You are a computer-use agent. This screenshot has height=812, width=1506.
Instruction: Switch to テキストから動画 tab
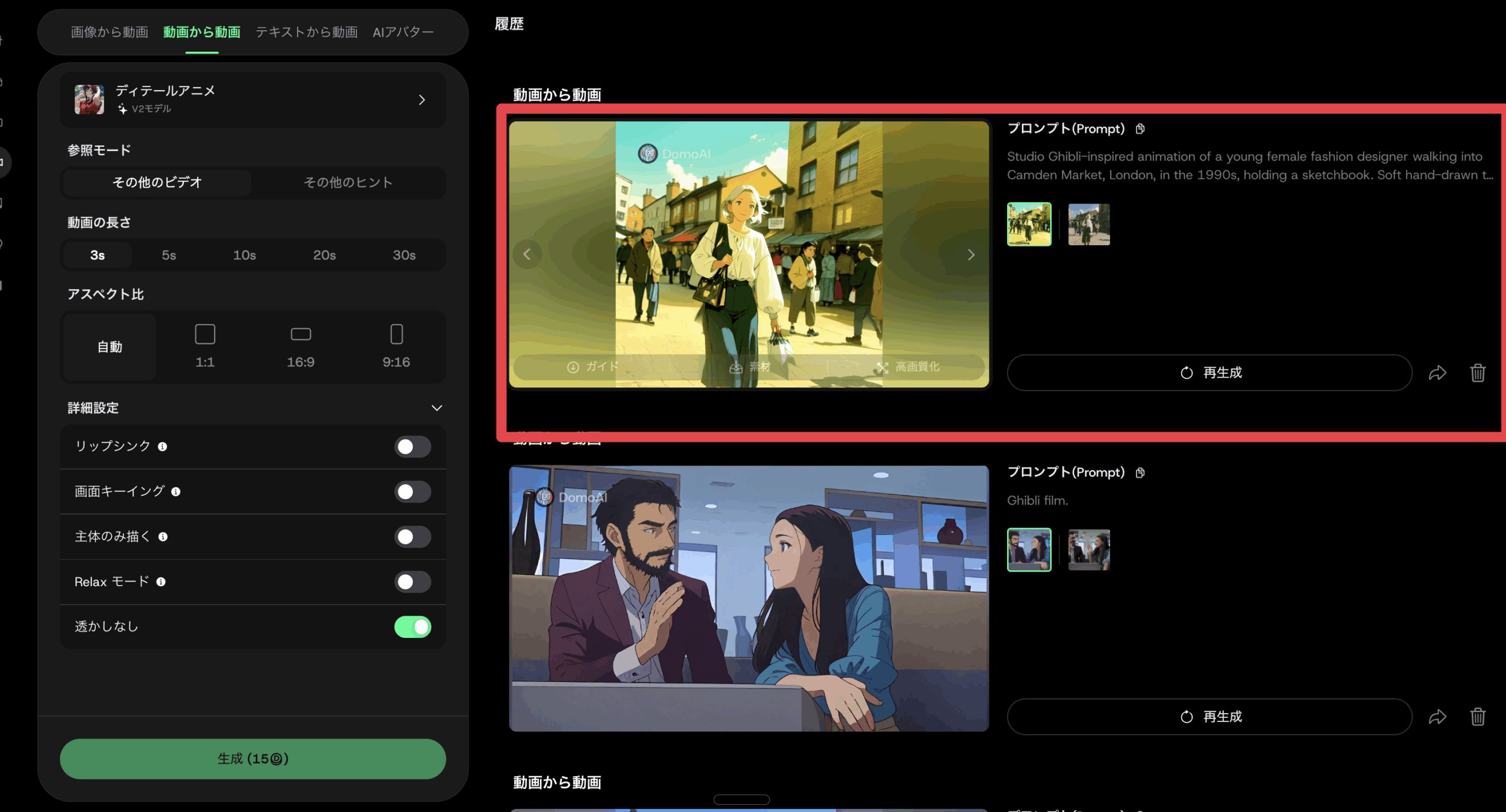point(306,32)
